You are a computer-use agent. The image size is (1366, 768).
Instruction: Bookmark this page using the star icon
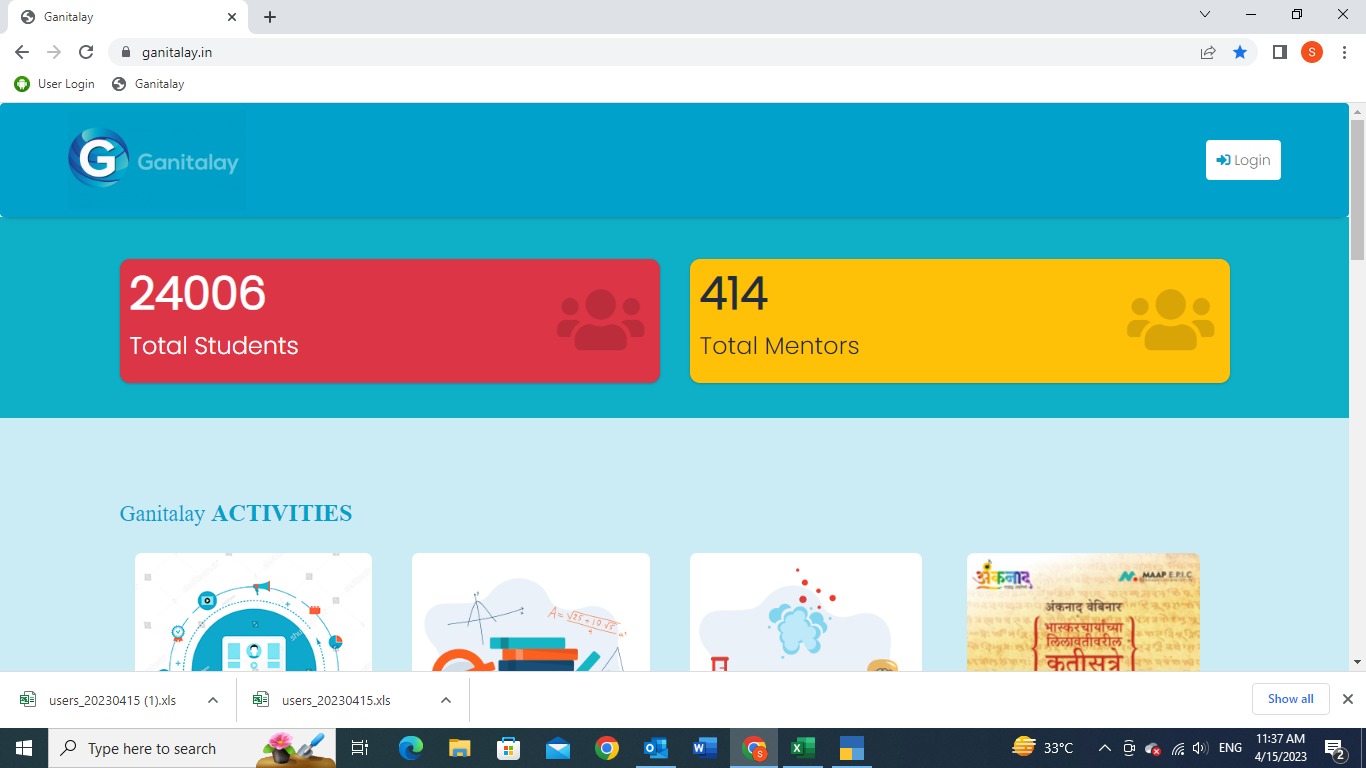point(1240,52)
